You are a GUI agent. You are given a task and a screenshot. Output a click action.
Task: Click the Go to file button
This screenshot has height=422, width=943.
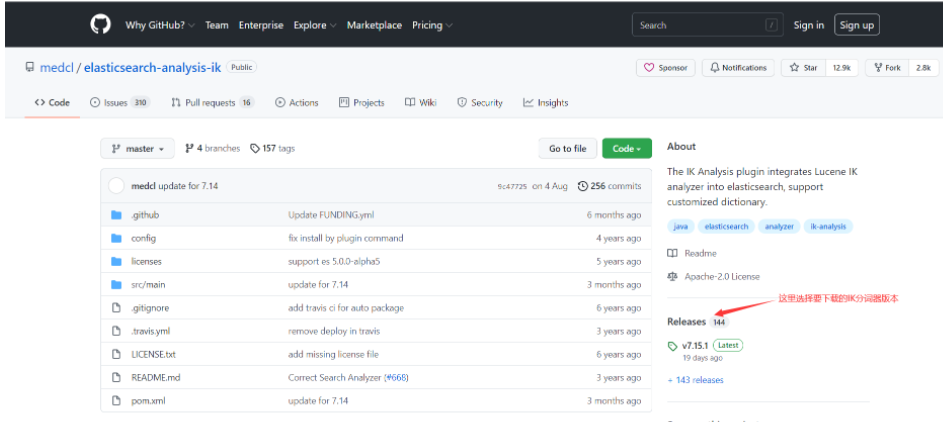pyautogui.click(x=568, y=148)
